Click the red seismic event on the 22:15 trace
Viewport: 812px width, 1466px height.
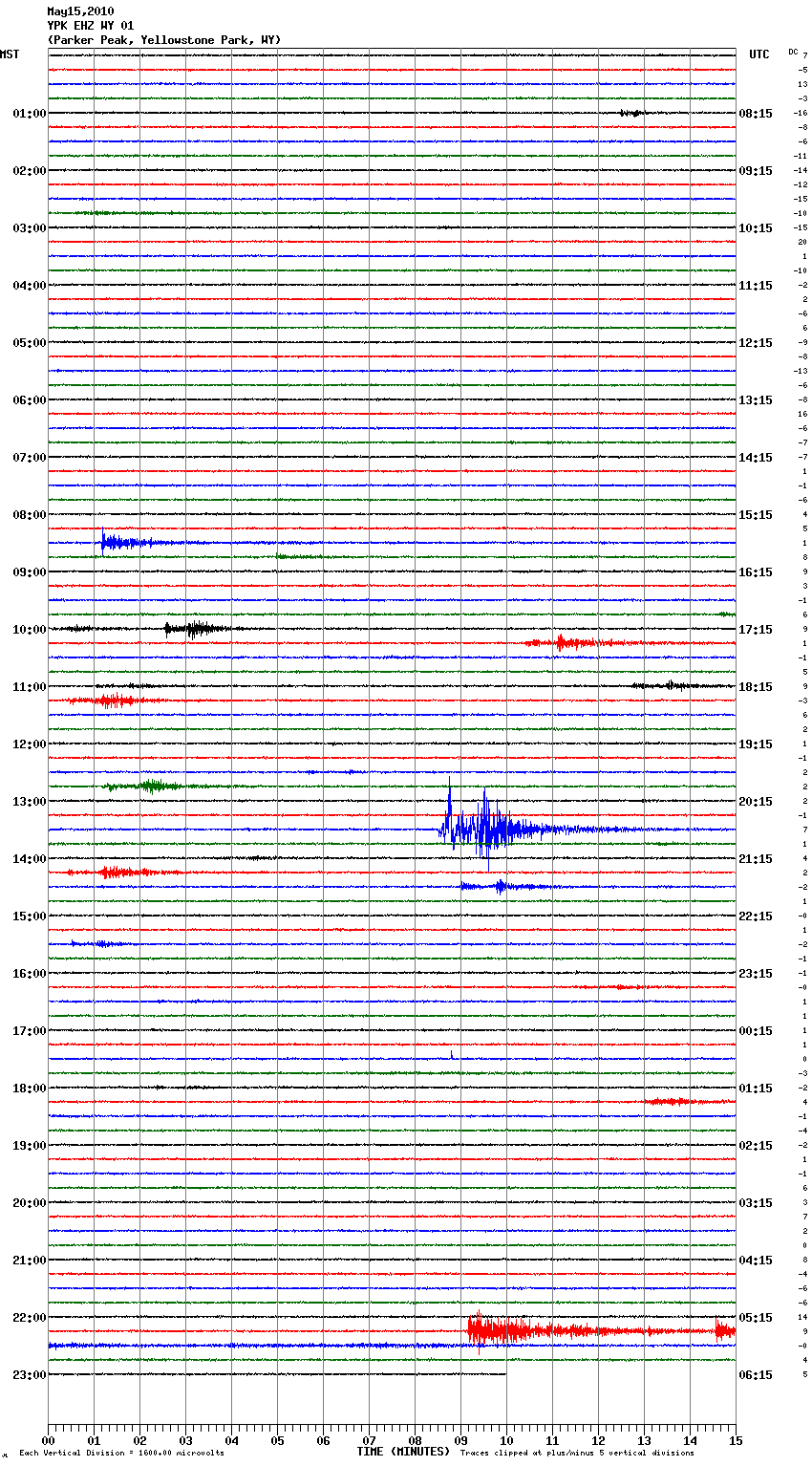(x=497, y=1330)
